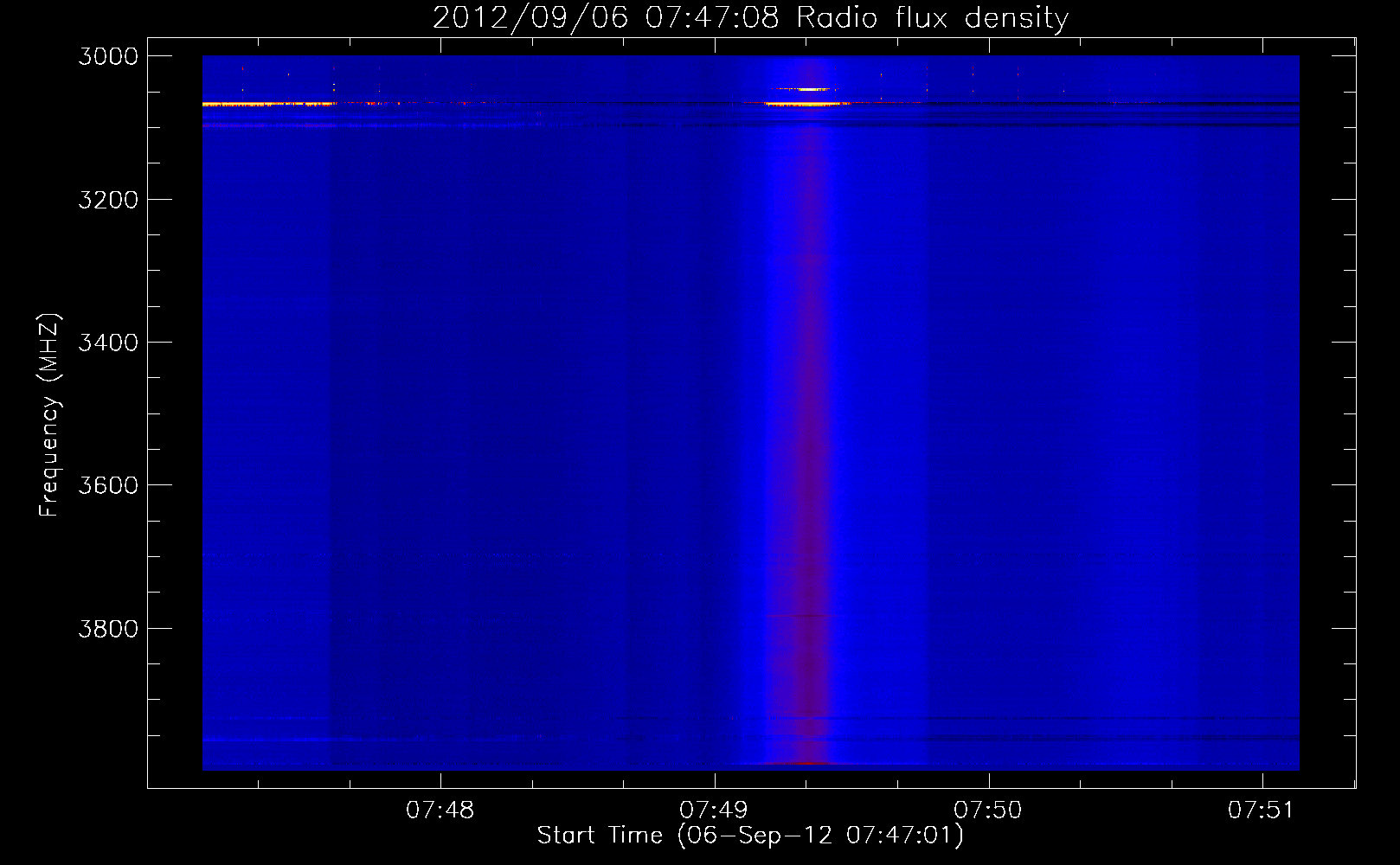Screen dimensions: 1400x865
Task: Click the yellow-orange emission line at spectrogram's left edge
Action: click(x=269, y=104)
